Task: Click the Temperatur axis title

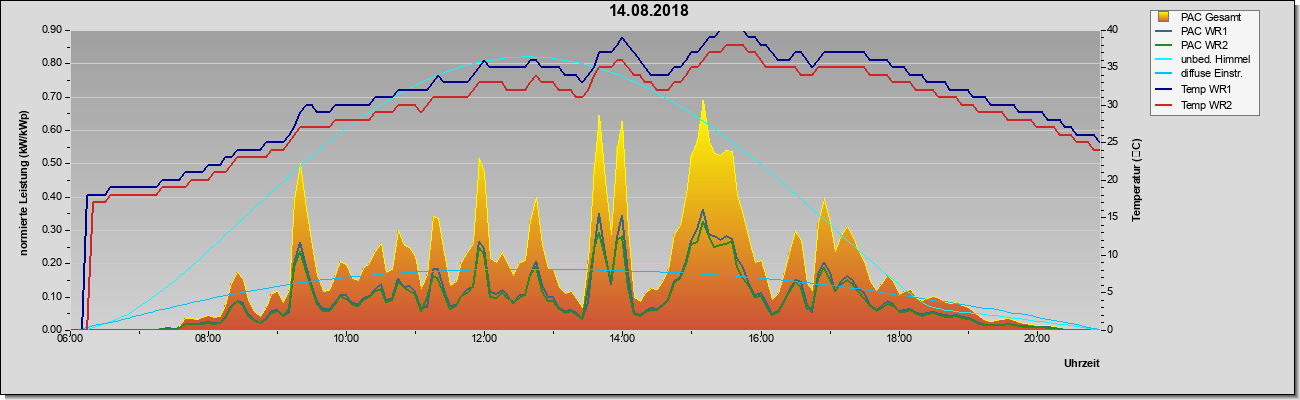Action: pyautogui.click(x=1137, y=180)
